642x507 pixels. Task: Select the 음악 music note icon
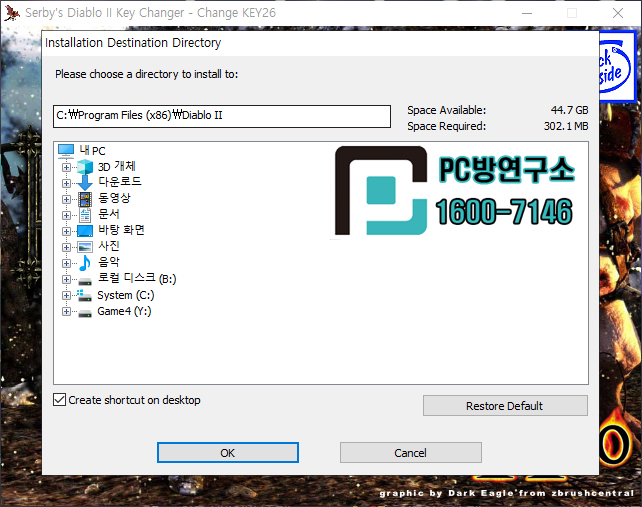pyautogui.click(x=85, y=263)
